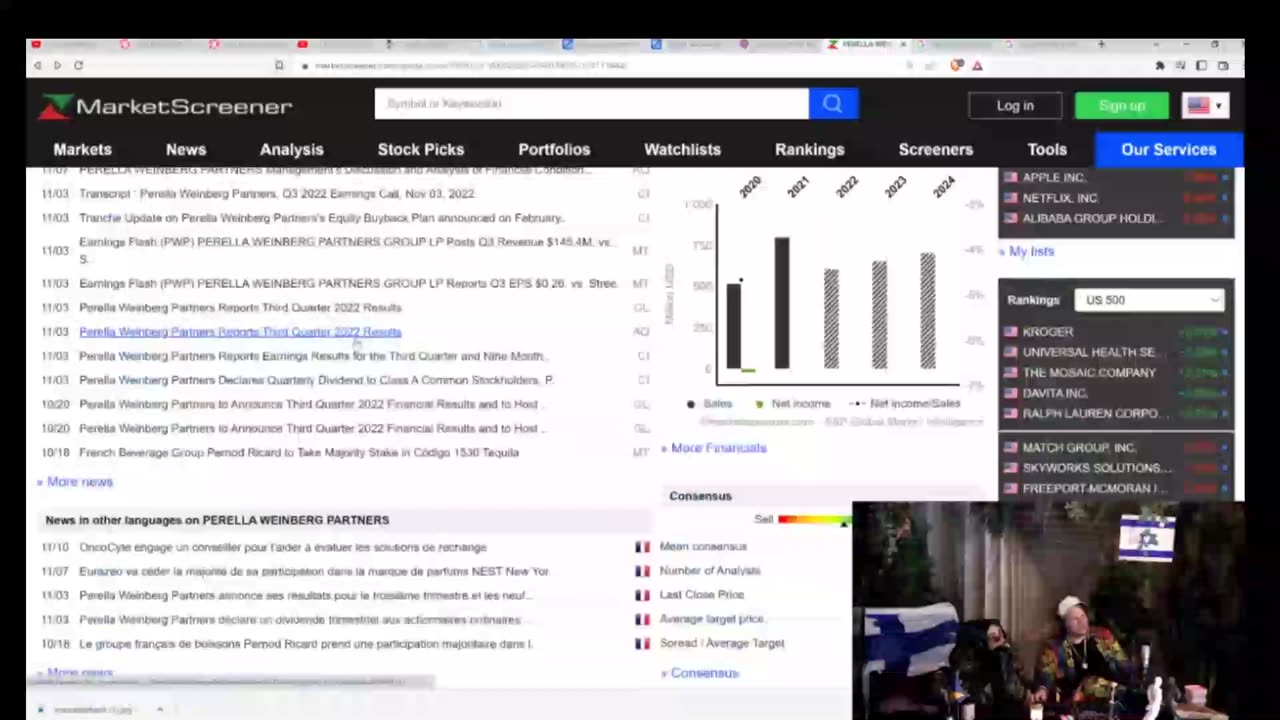Click the MarketScreener logo
The image size is (1280, 720).
point(165,106)
